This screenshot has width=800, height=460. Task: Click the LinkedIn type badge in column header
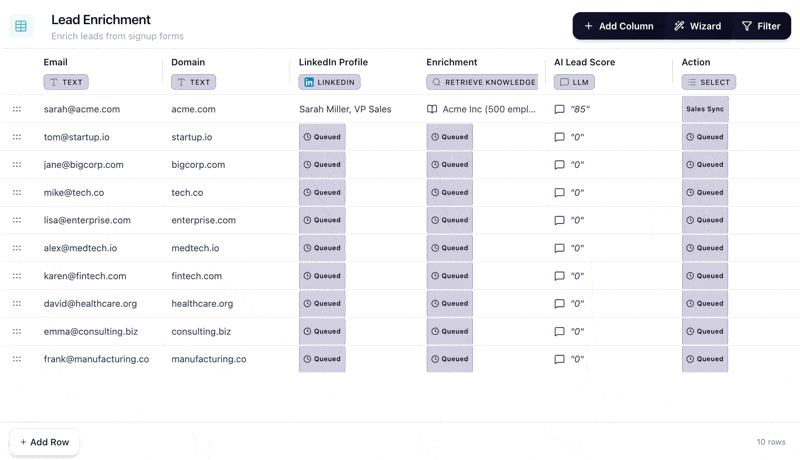click(329, 82)
